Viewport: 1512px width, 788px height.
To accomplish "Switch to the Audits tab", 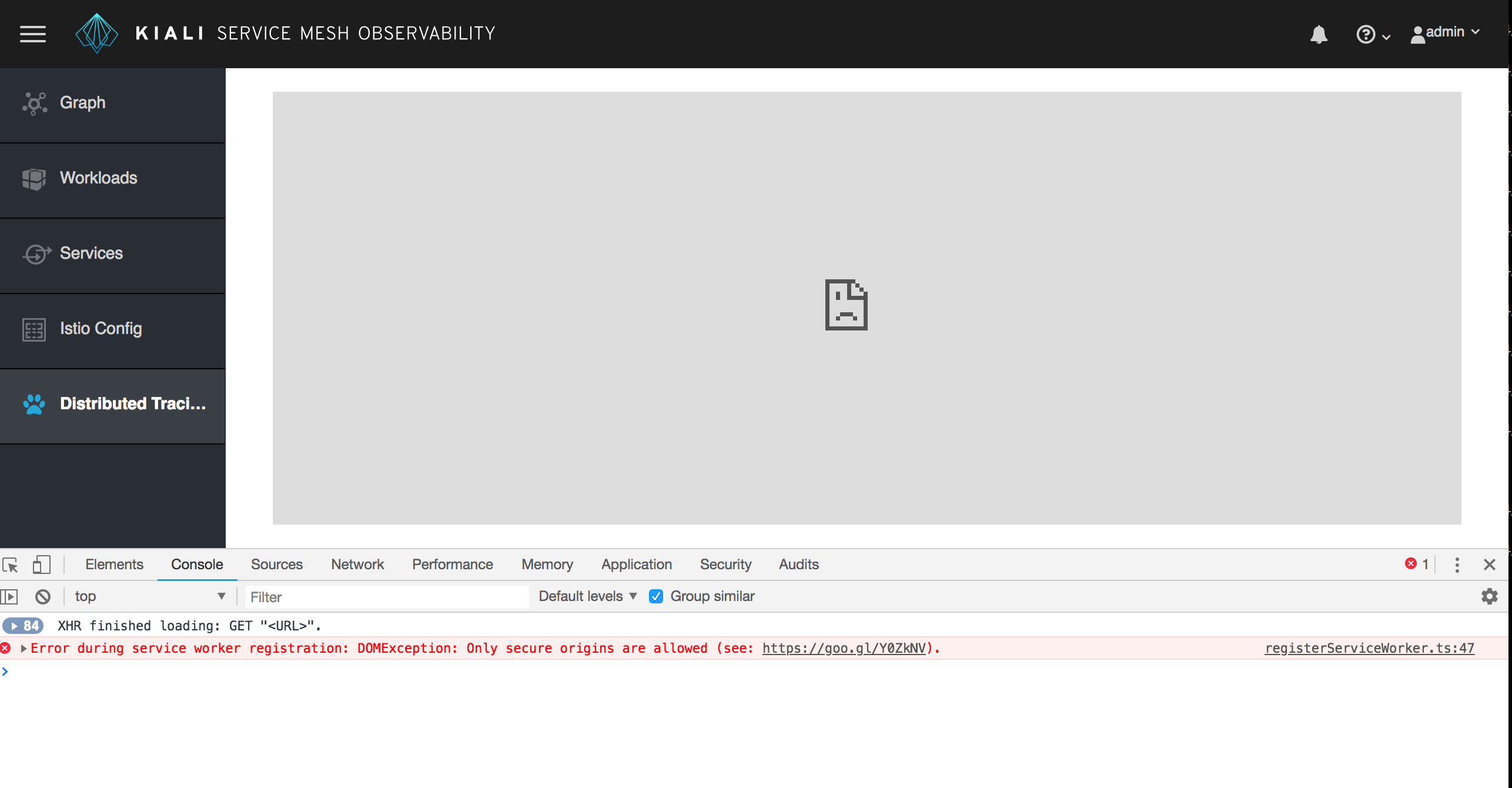I will pyautogui.click(x=798, y=565).
